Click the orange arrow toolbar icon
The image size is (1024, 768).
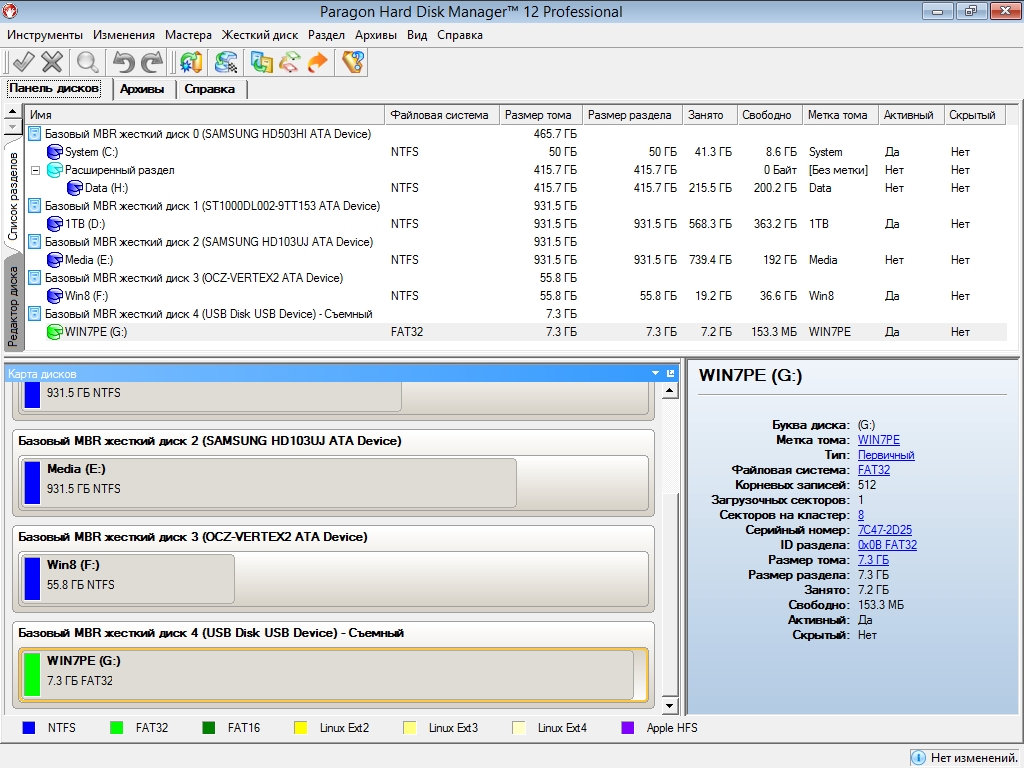tap(317, 62)
